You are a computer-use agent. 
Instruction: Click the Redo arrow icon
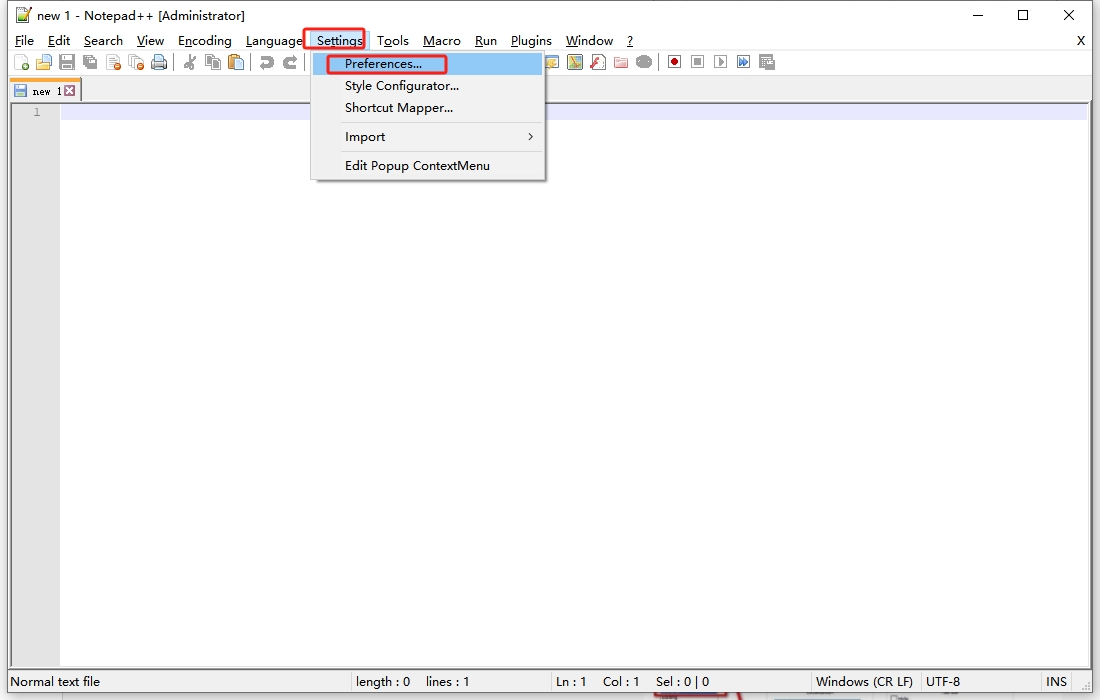point(289,62)
